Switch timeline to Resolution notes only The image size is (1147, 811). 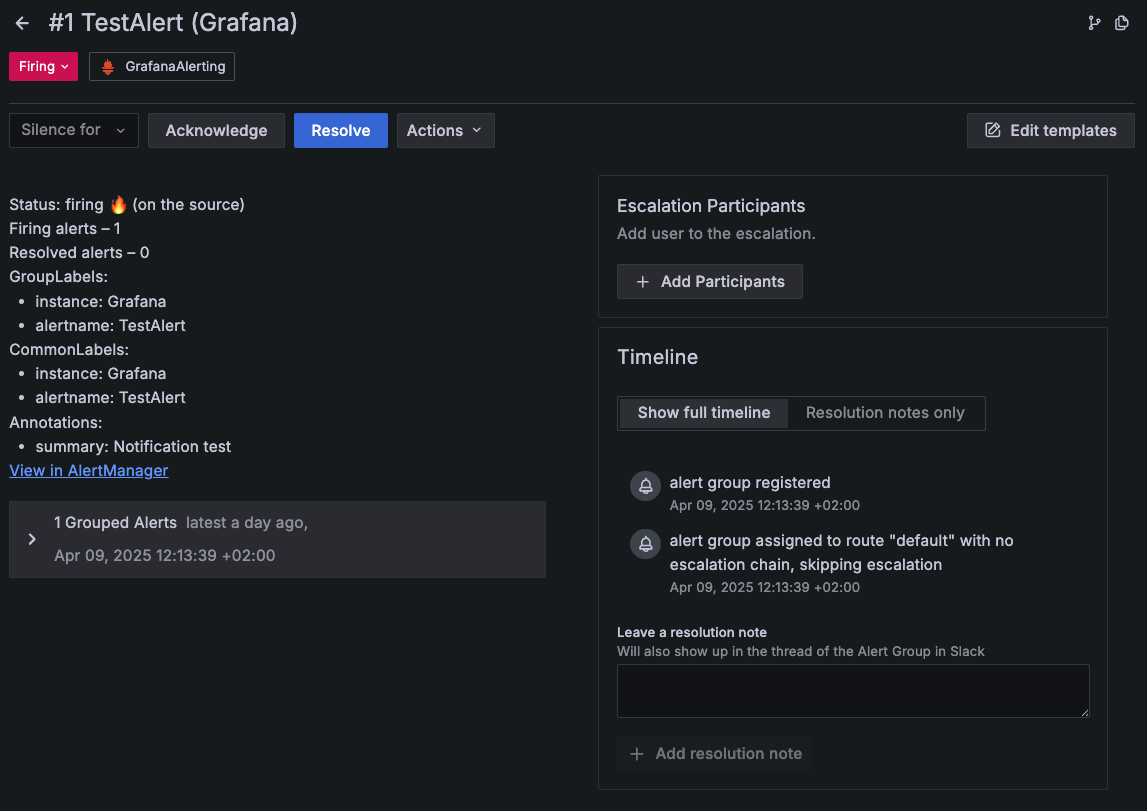pyautogui.click(x=885, y=412)
